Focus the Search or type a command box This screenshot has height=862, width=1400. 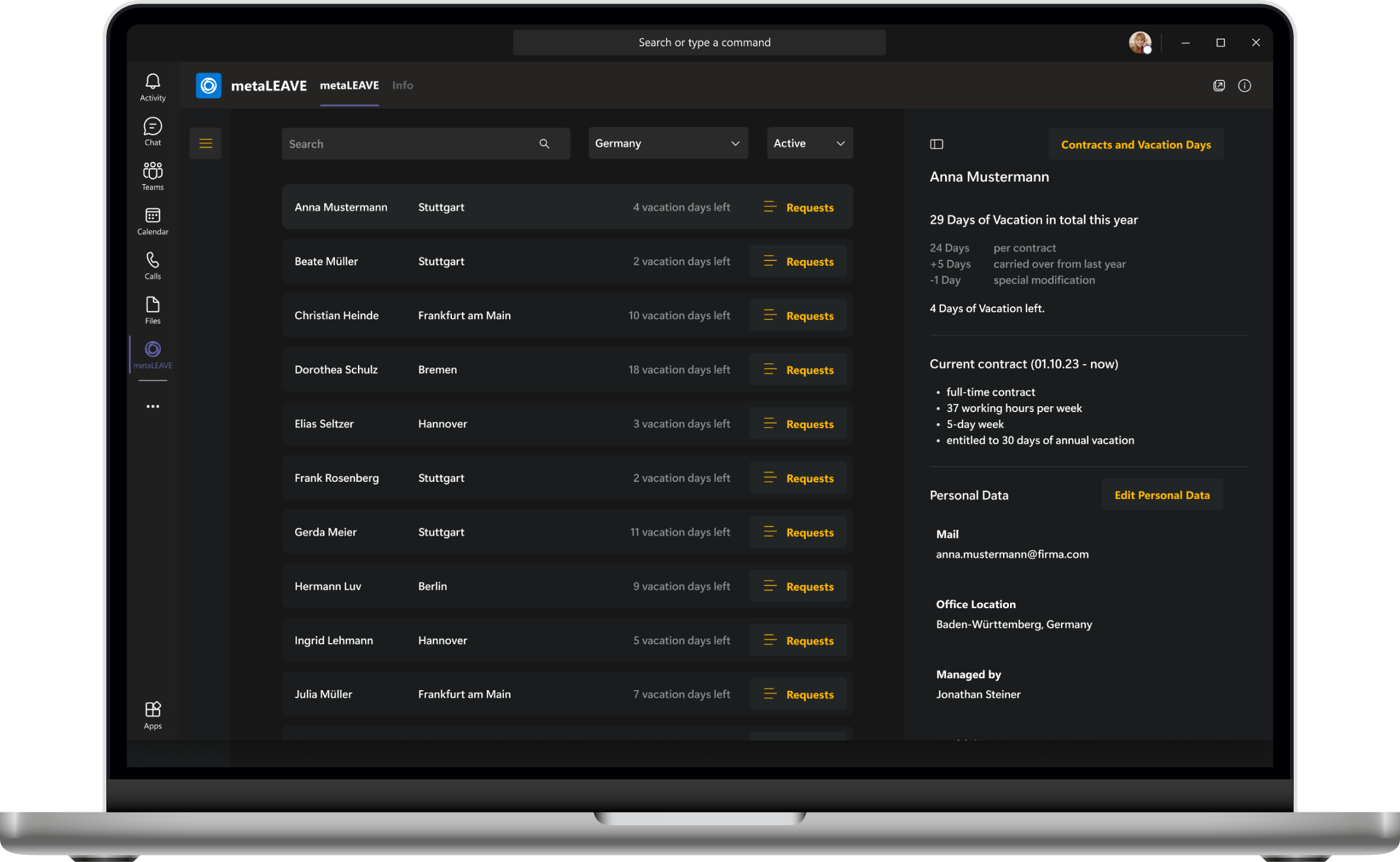(699, 43)
